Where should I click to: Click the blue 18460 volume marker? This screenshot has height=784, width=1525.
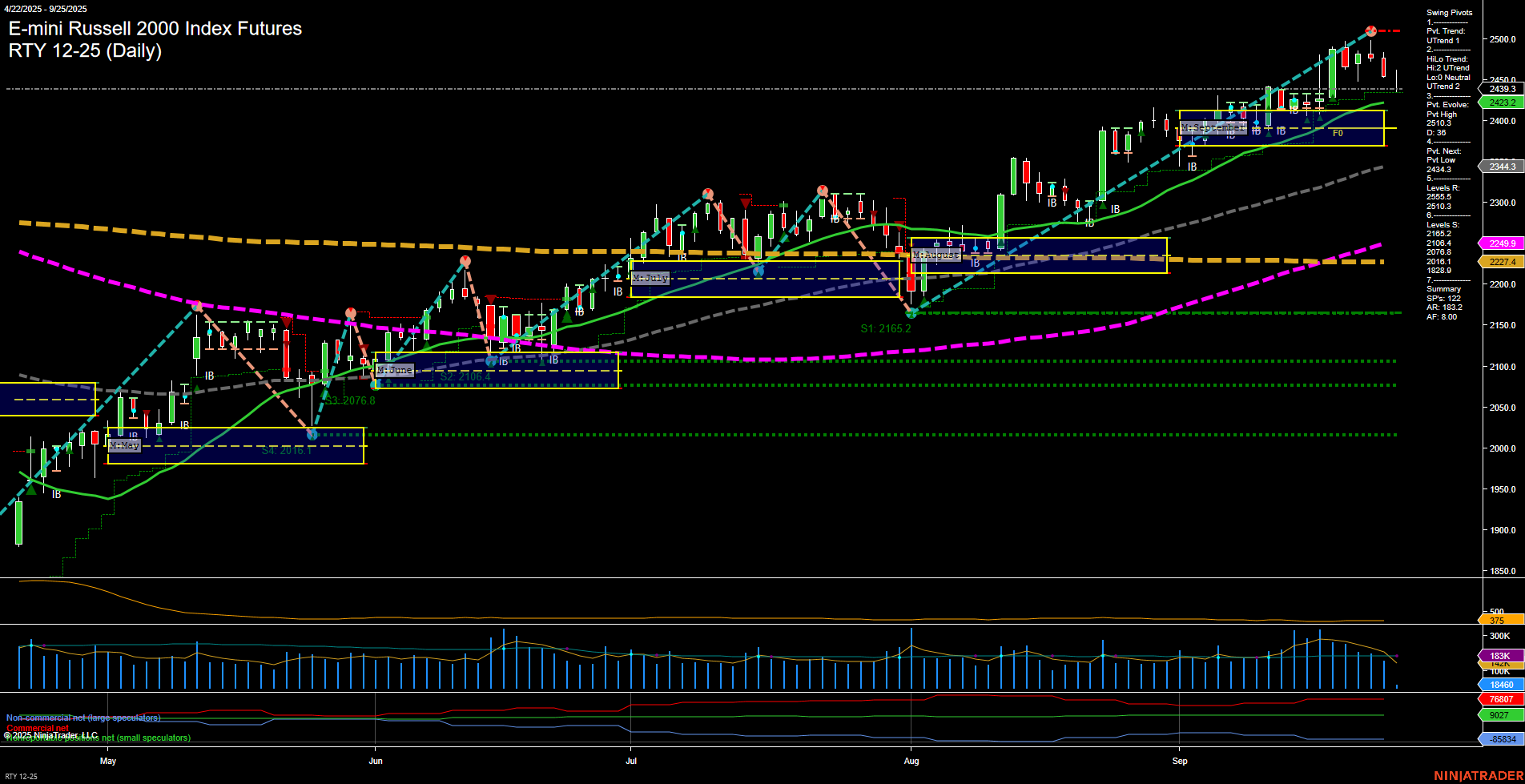tap(1499, 684)
